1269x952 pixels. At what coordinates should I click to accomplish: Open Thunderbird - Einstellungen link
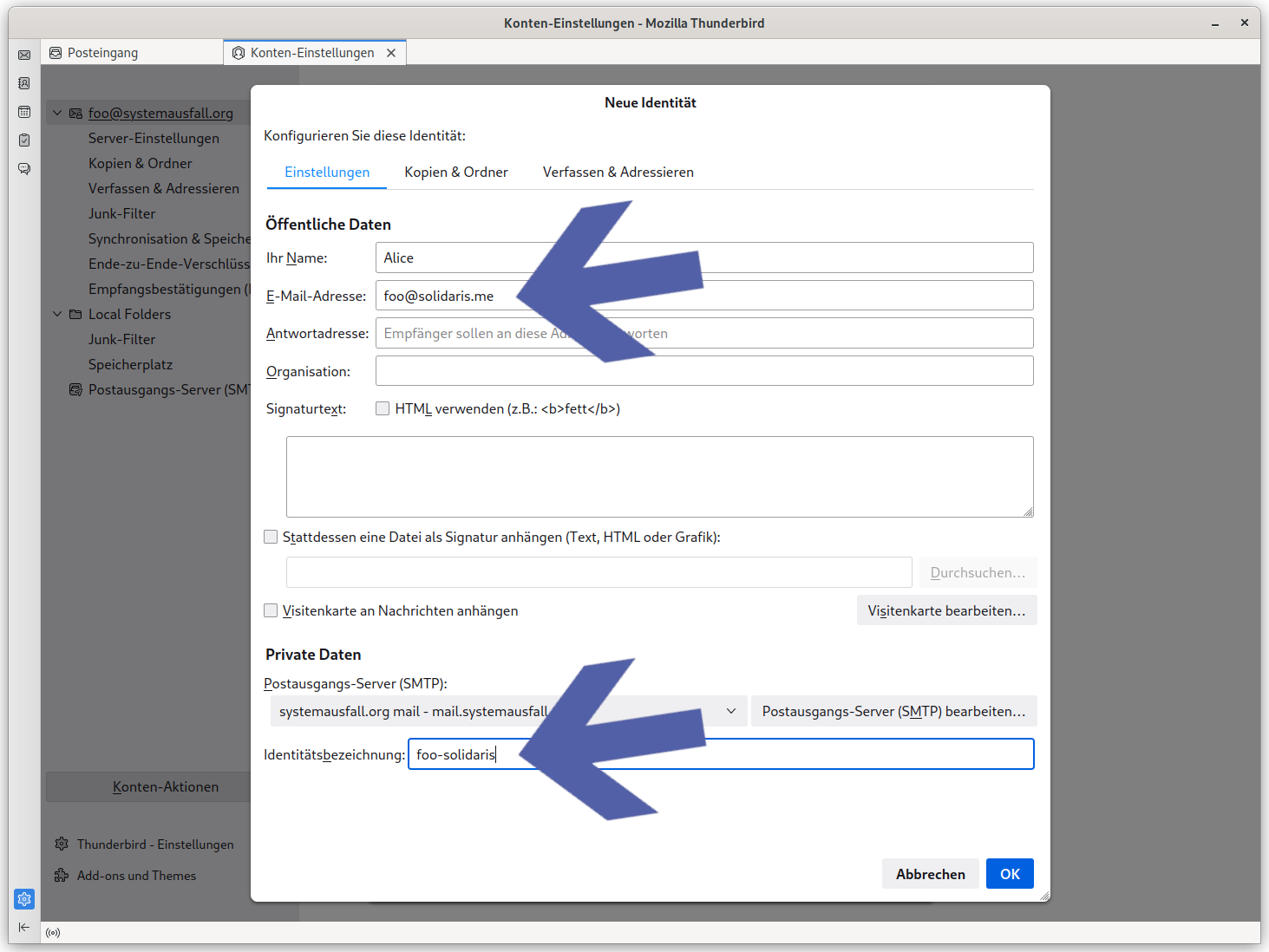(x=155, y=844)
